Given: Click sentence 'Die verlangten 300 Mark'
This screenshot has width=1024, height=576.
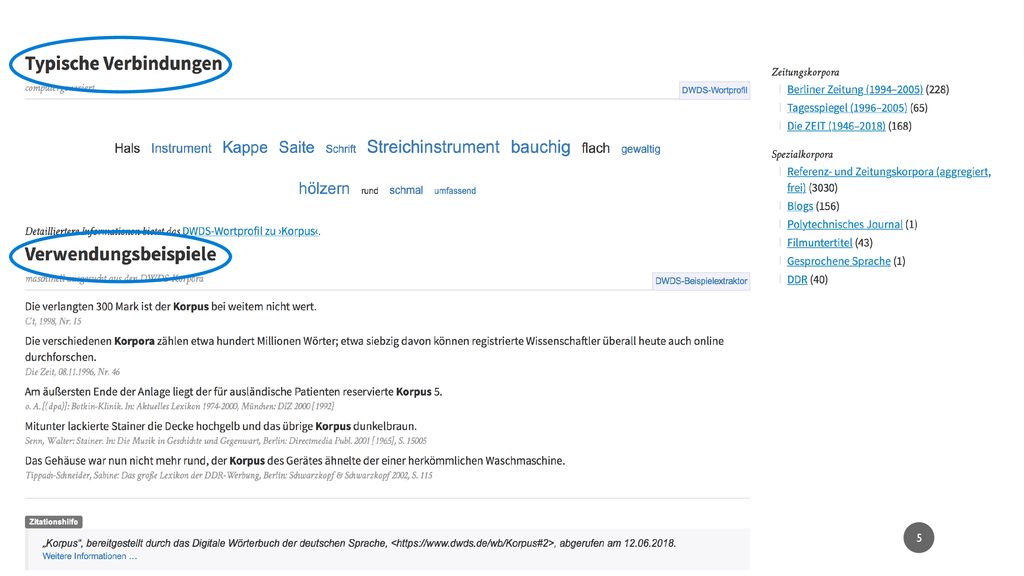Looking at the screenshot, I should coord(170,306).
